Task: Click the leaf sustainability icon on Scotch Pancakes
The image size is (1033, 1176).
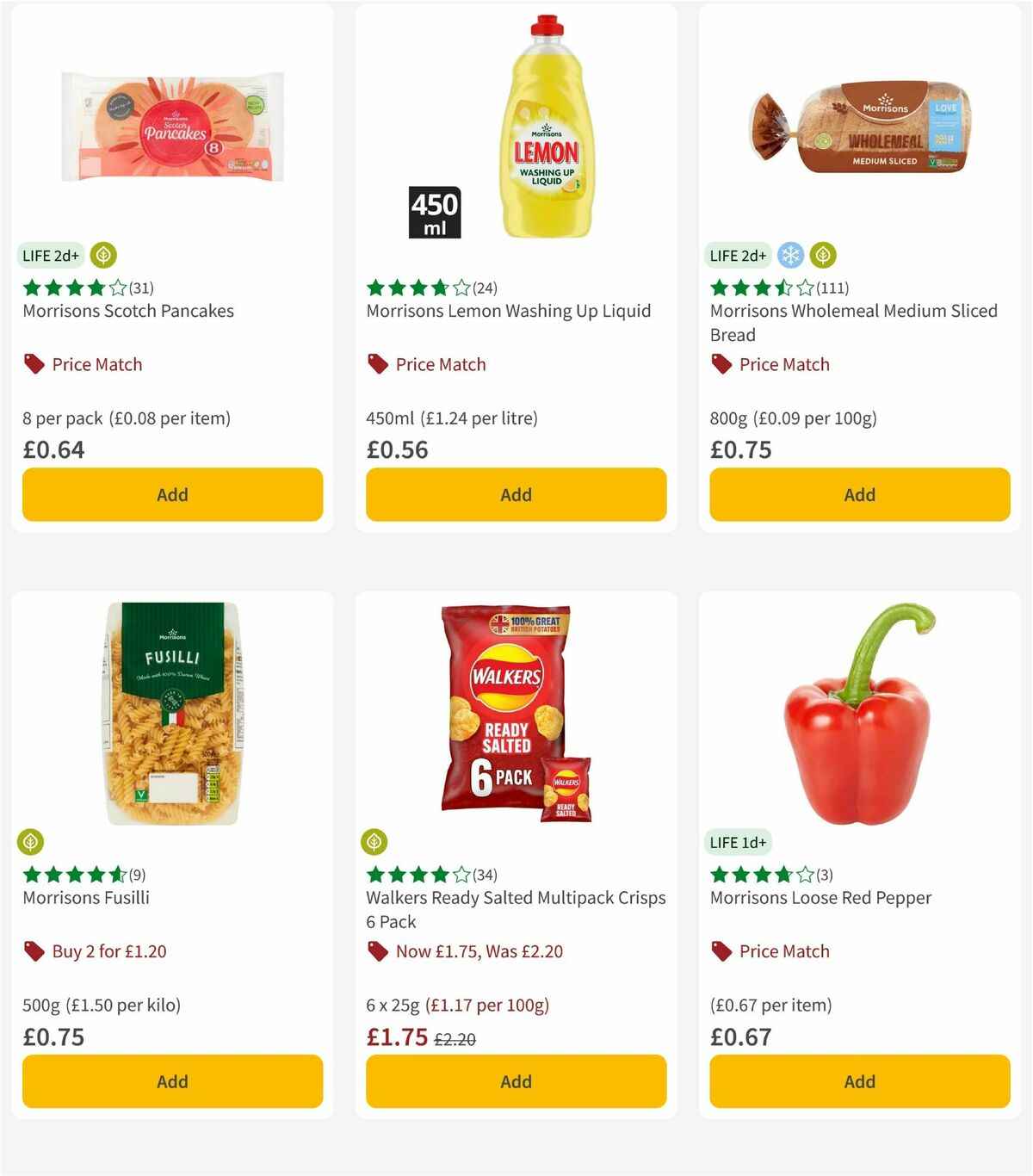Action: point(103,255)
